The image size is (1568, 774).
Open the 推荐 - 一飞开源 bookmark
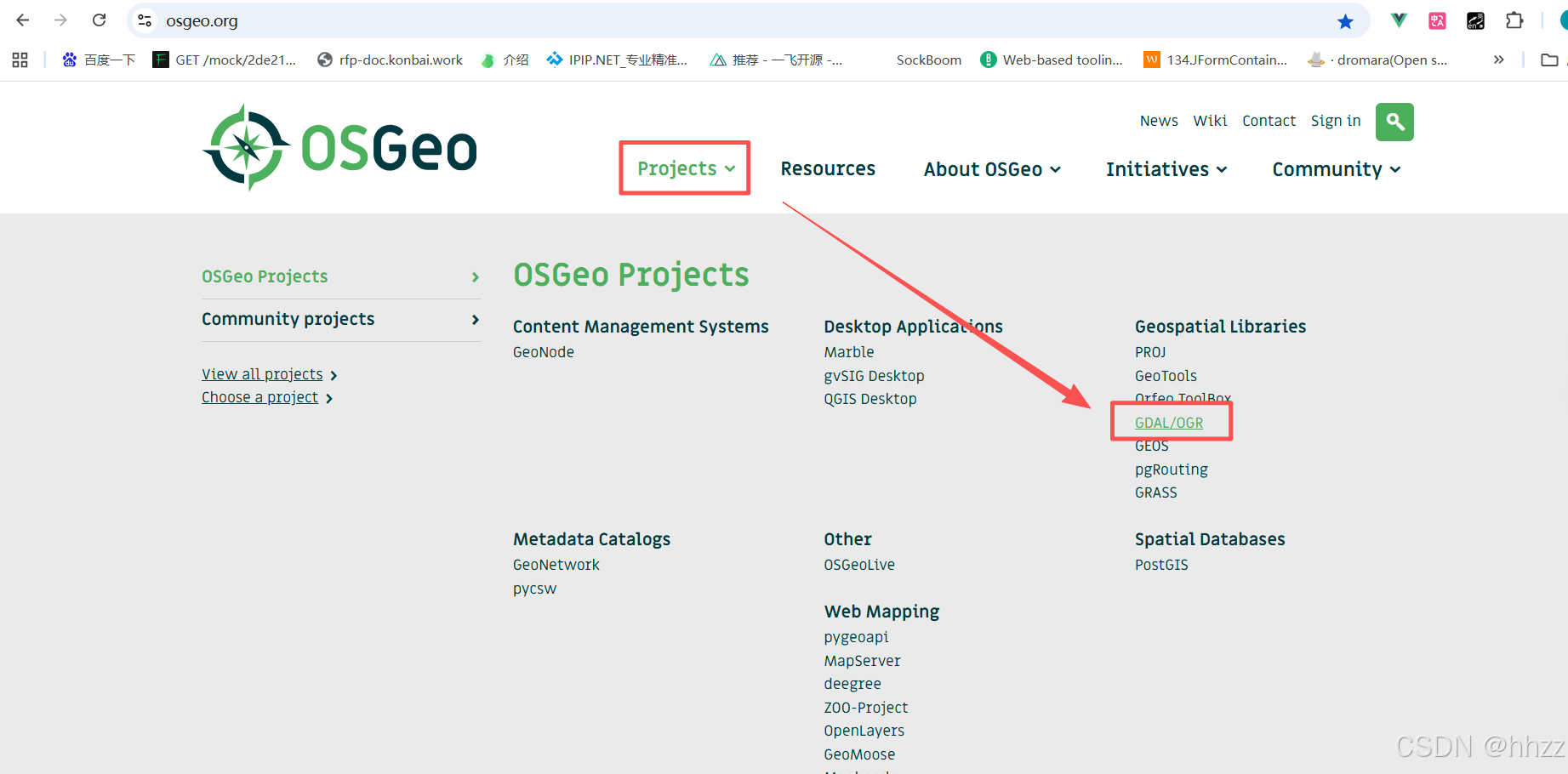[777, 60]
